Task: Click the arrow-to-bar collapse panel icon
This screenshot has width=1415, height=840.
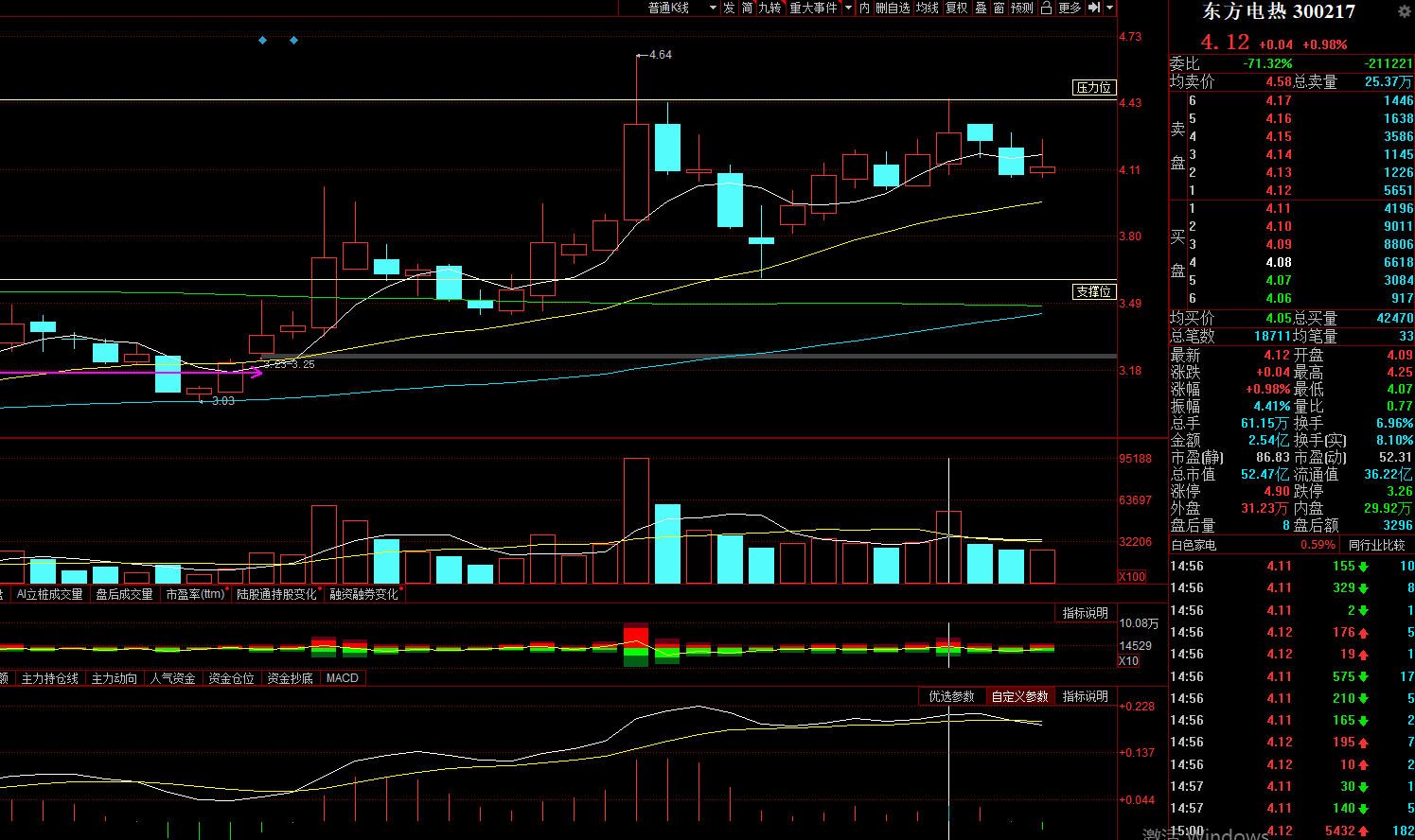Action: (x=1094, y=8)
